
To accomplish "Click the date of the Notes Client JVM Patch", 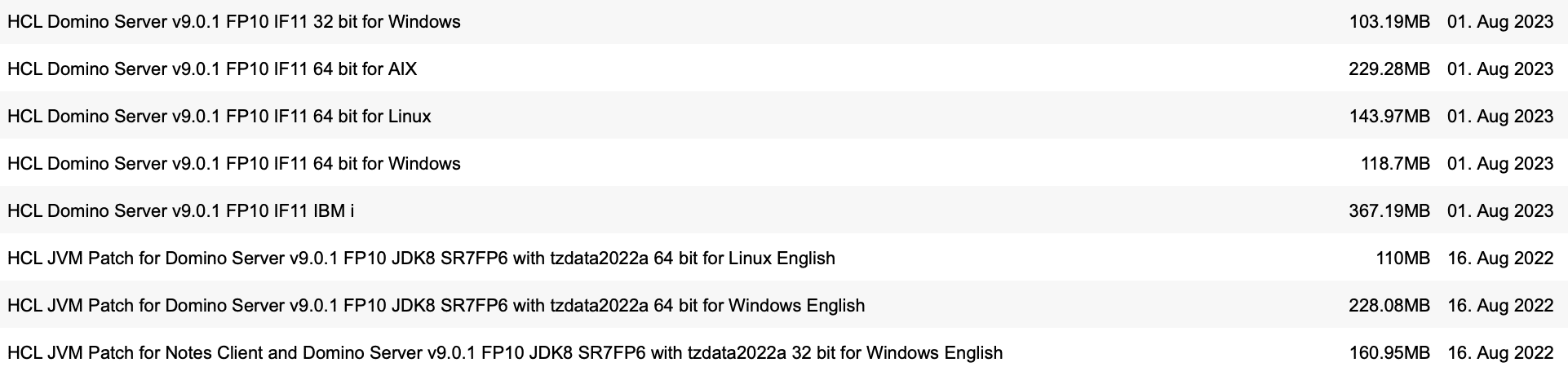I will click(x=1499, y=353).
